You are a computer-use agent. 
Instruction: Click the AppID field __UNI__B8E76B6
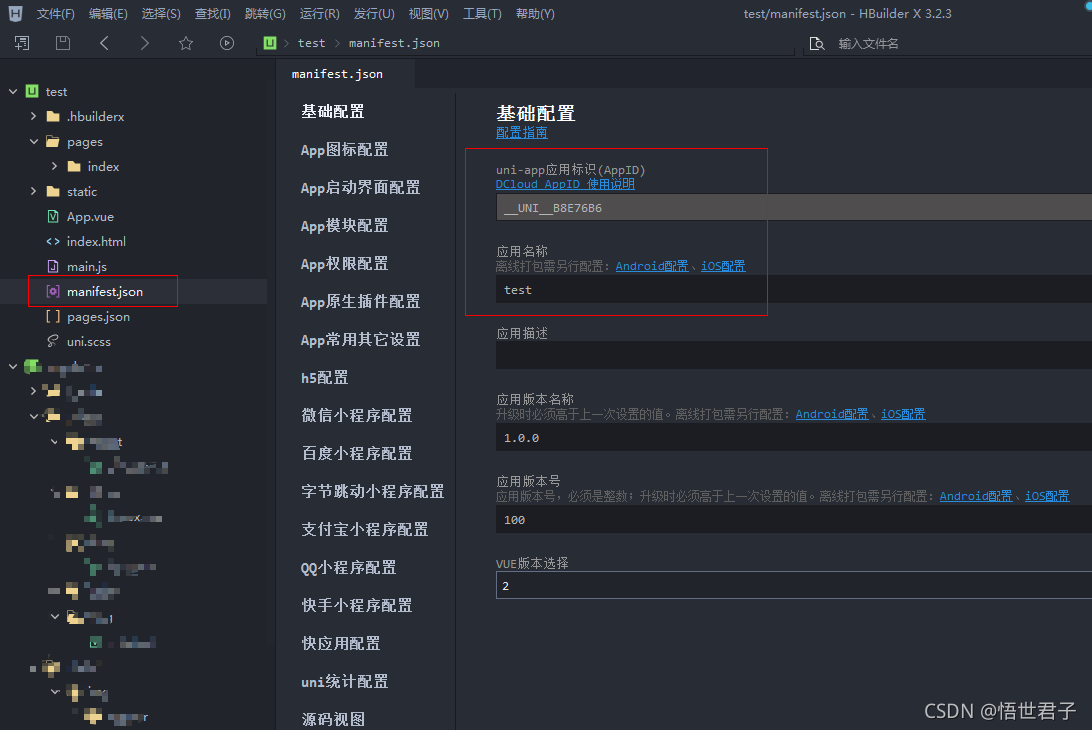[x=794, y=208]
